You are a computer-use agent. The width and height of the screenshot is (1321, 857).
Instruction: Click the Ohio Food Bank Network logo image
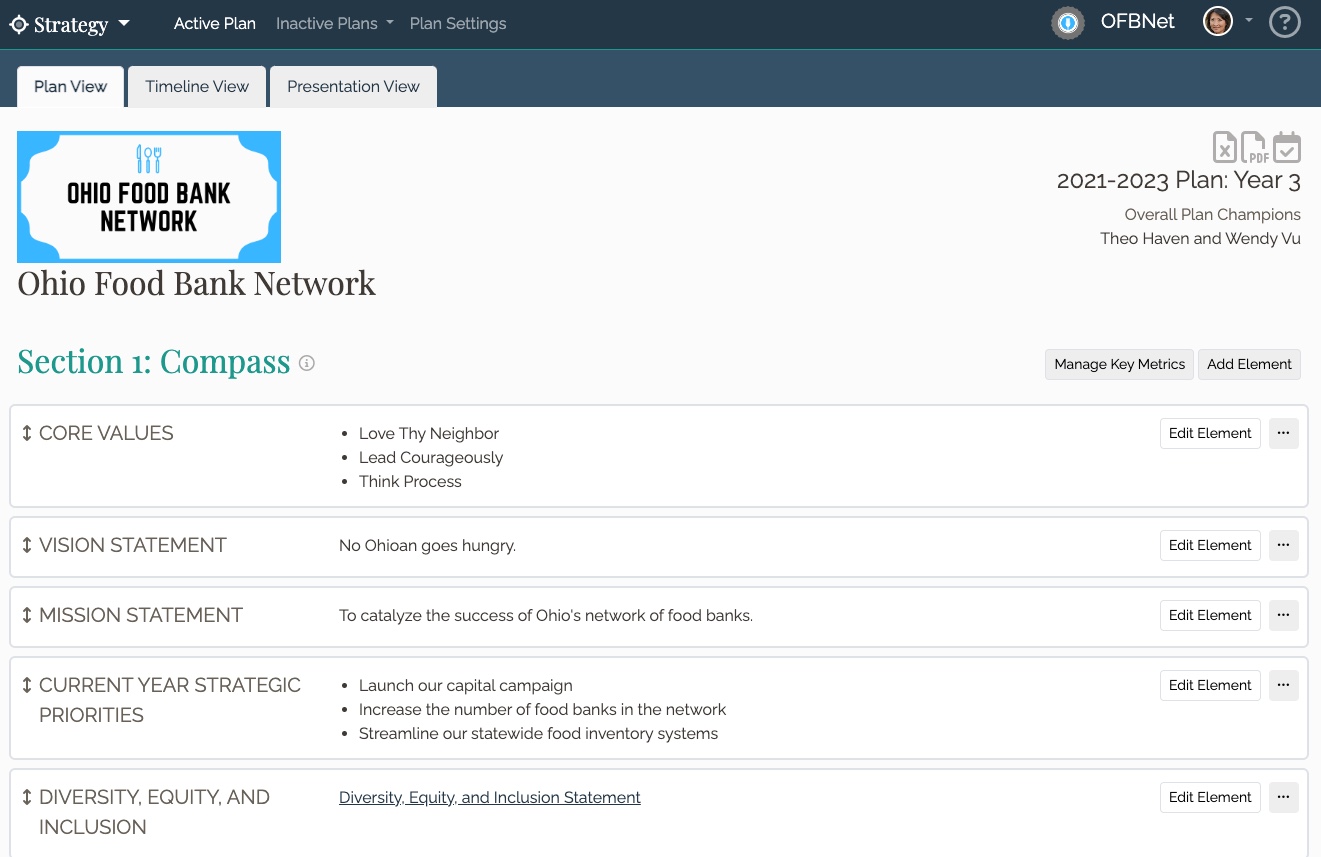[149, 197]
